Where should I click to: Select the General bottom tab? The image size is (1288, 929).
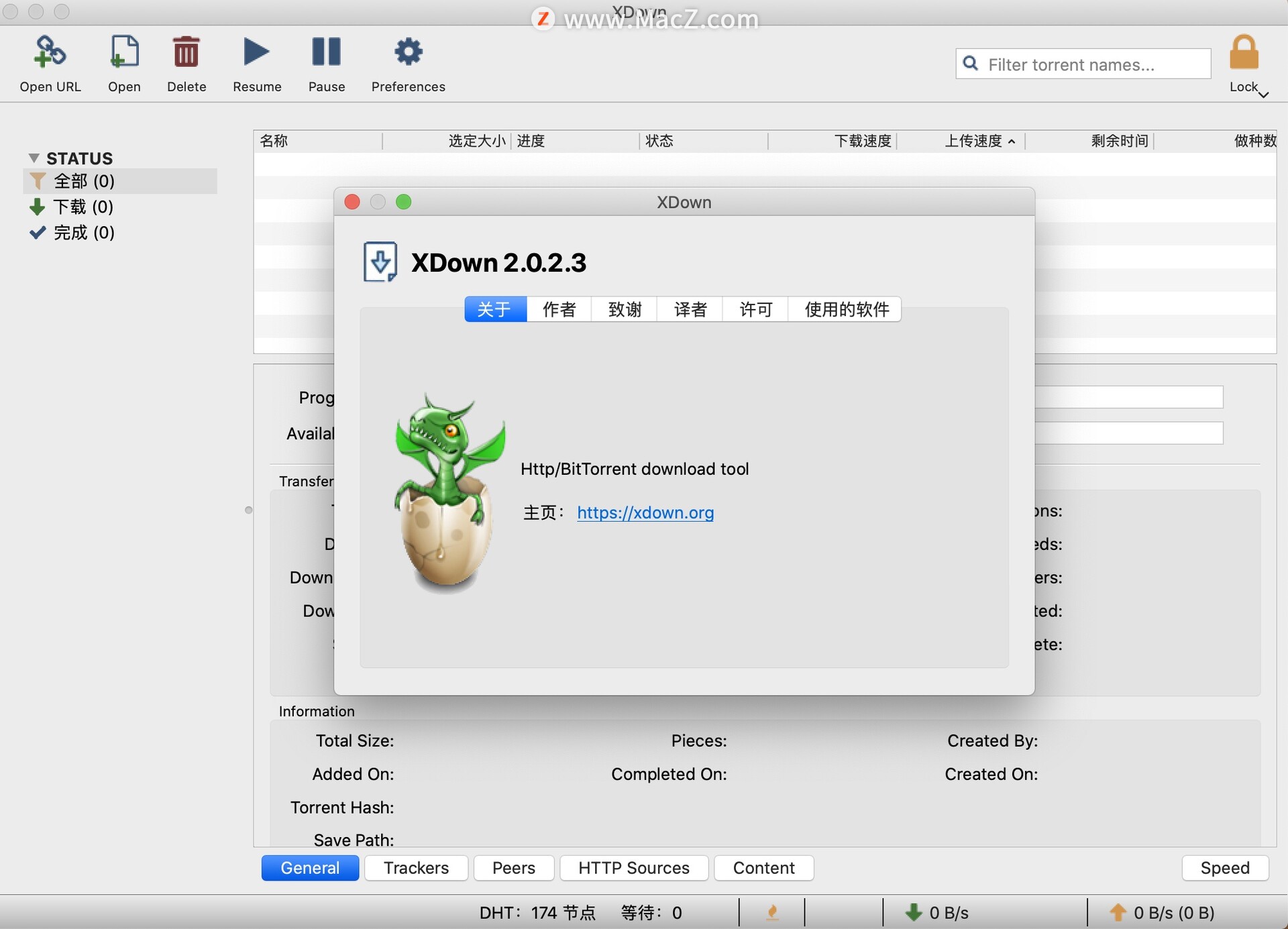[310, 868]
